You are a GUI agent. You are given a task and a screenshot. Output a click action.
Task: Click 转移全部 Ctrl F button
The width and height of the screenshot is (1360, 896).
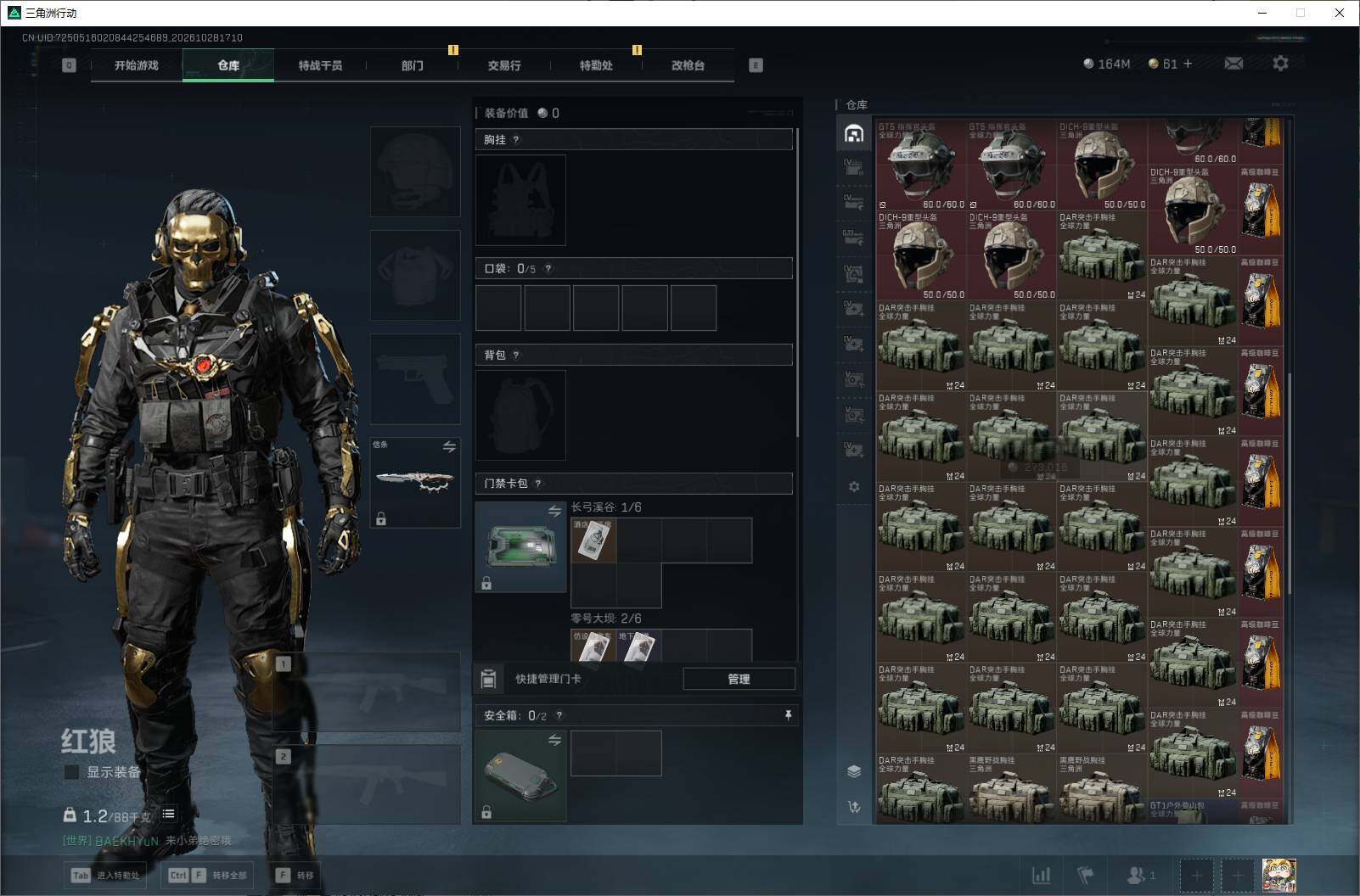208,875
